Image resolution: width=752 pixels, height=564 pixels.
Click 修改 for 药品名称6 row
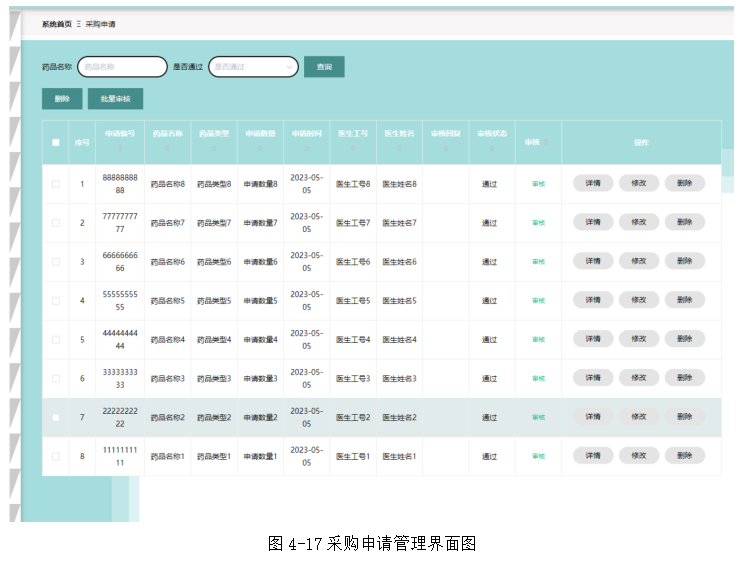pyautogui.click(x=639, y=261)
